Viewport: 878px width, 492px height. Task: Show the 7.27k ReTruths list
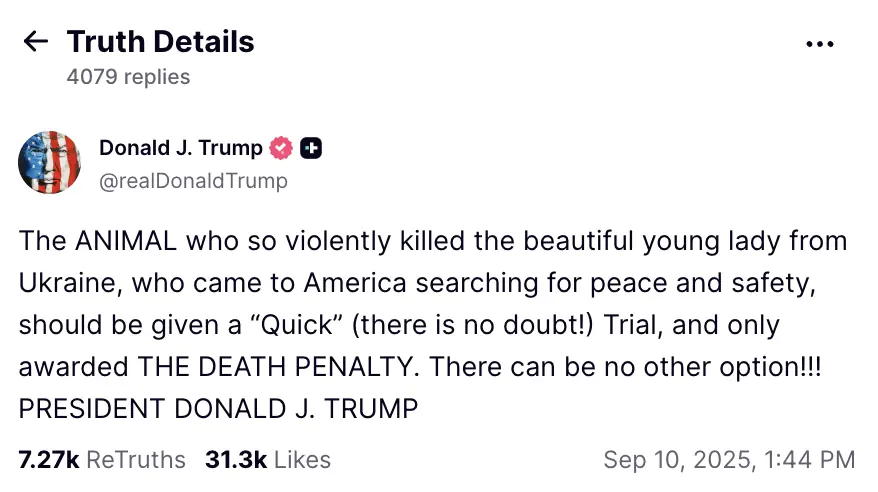pyautogui.click(x=102, y=460)
